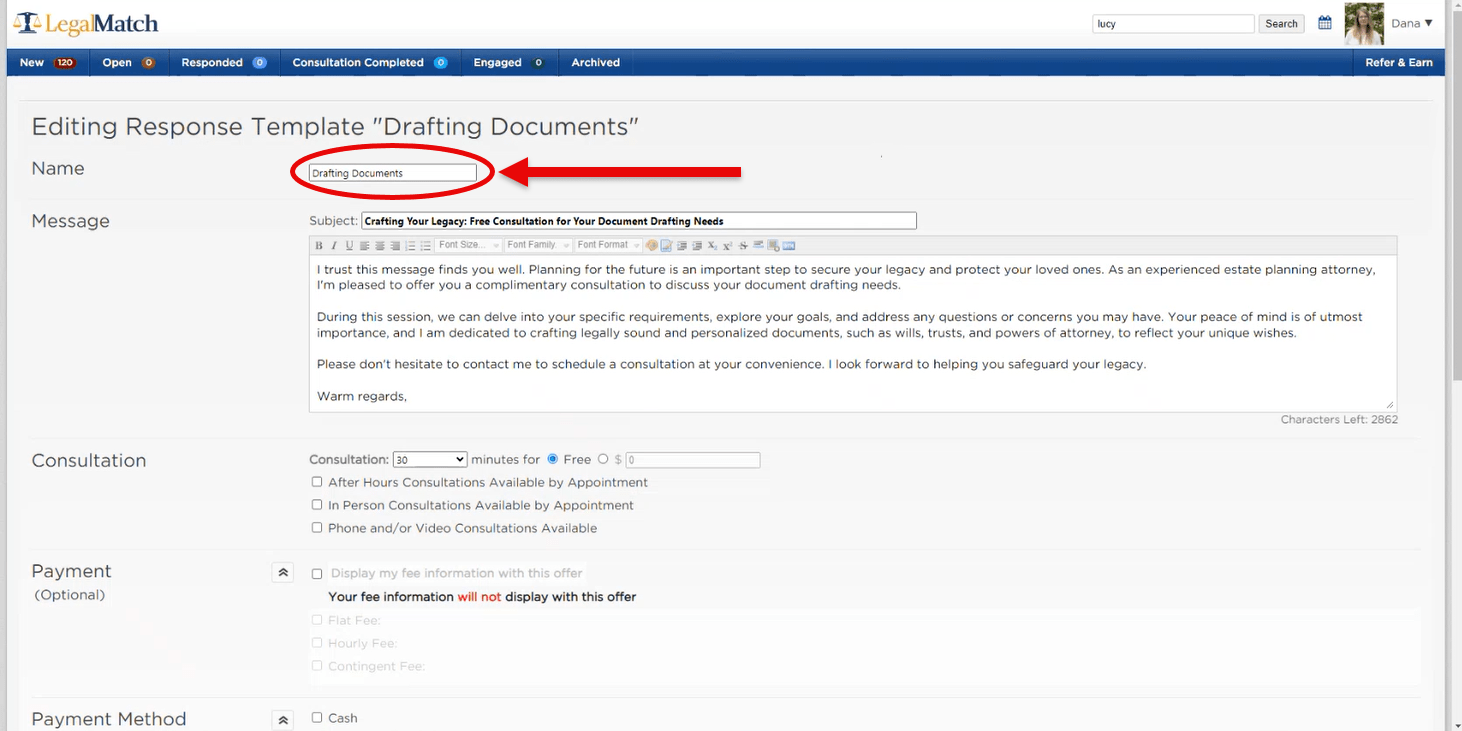Center align the message text
1462x731 pixels.
click(380, 246)
